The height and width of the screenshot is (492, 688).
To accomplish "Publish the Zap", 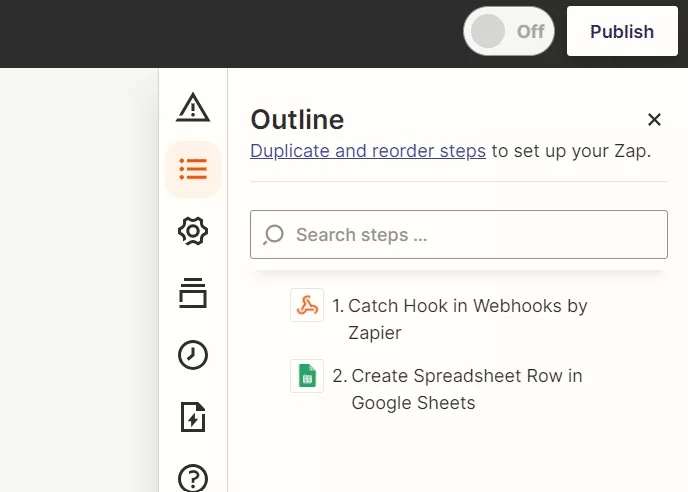I will 622,31.
